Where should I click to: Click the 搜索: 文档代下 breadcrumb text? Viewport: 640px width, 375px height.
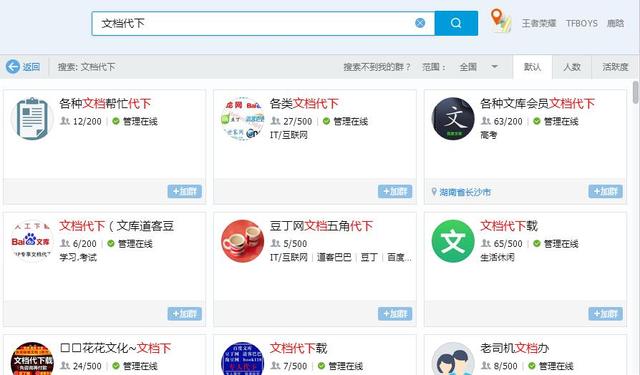(86, 67)
